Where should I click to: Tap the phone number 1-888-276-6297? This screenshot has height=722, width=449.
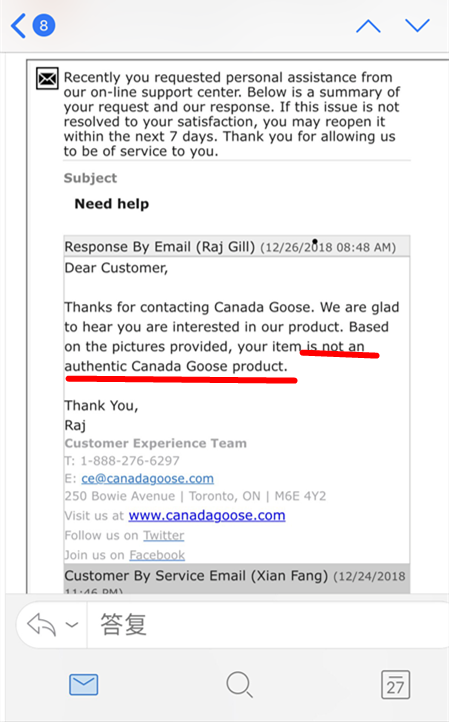pos(130,460)
